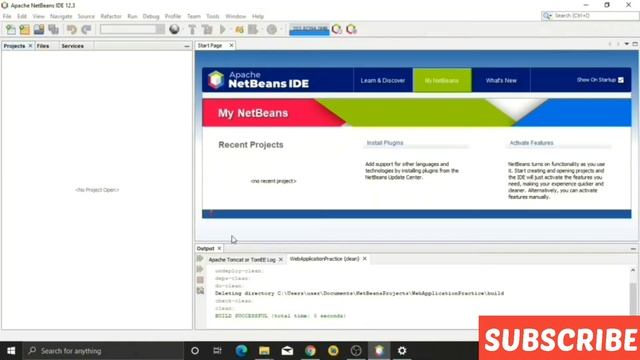The image size is (640, 360).
Task: Open the Source menu
Action: click(x=86, y=16)
